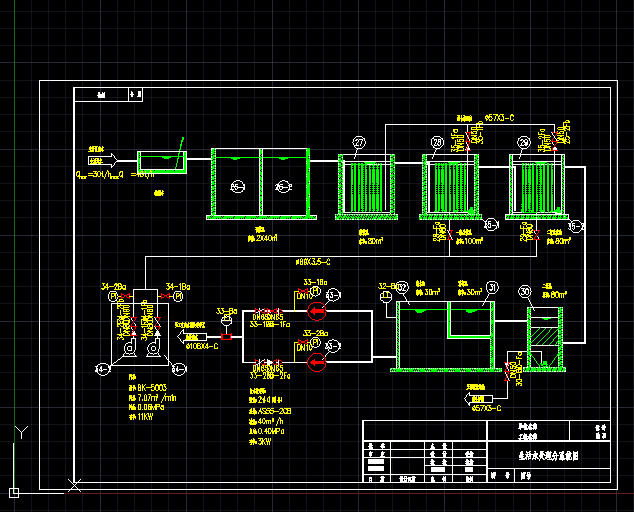Click the tag text 34-2Ba

pyautogui.click(x=114, y=287)
